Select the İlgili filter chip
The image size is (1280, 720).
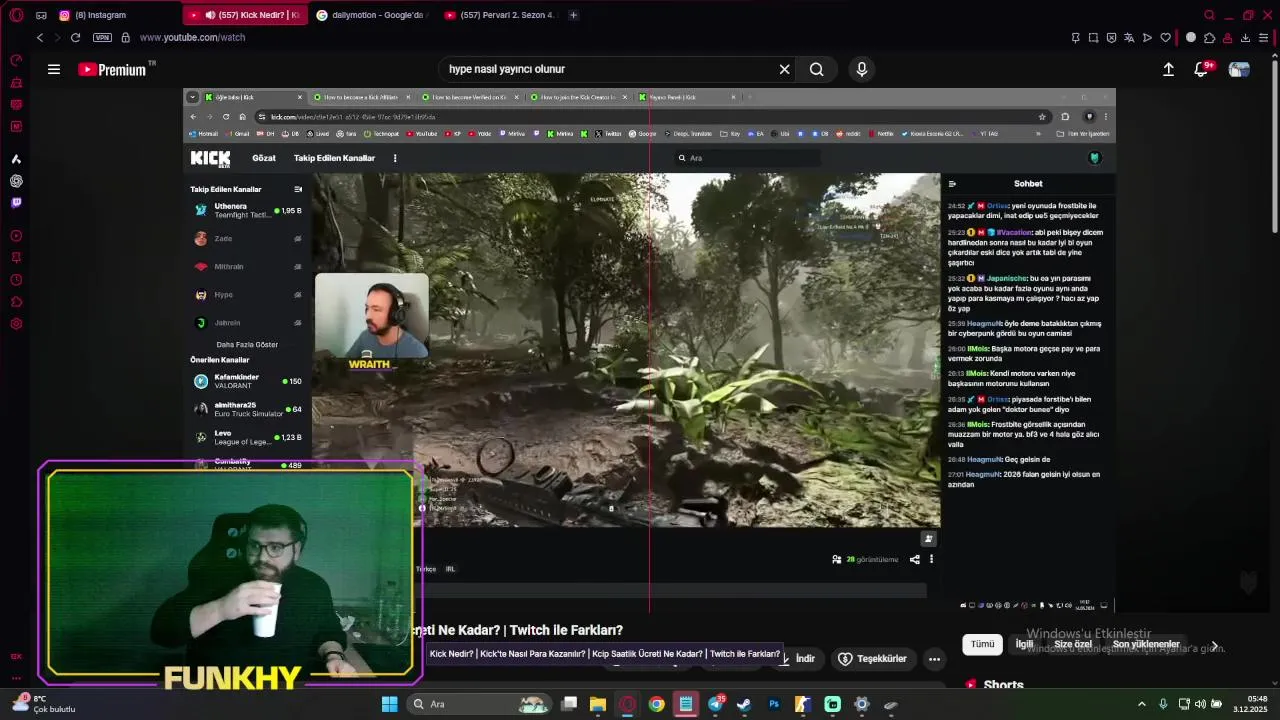point(1024,644)
